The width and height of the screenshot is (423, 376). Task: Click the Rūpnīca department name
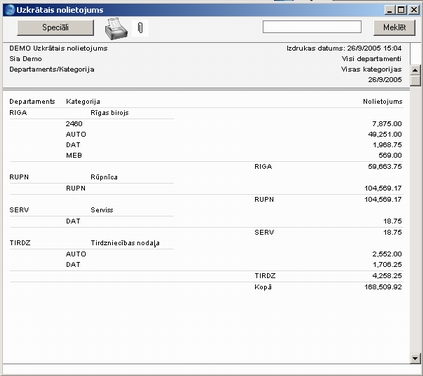[104, 177]
